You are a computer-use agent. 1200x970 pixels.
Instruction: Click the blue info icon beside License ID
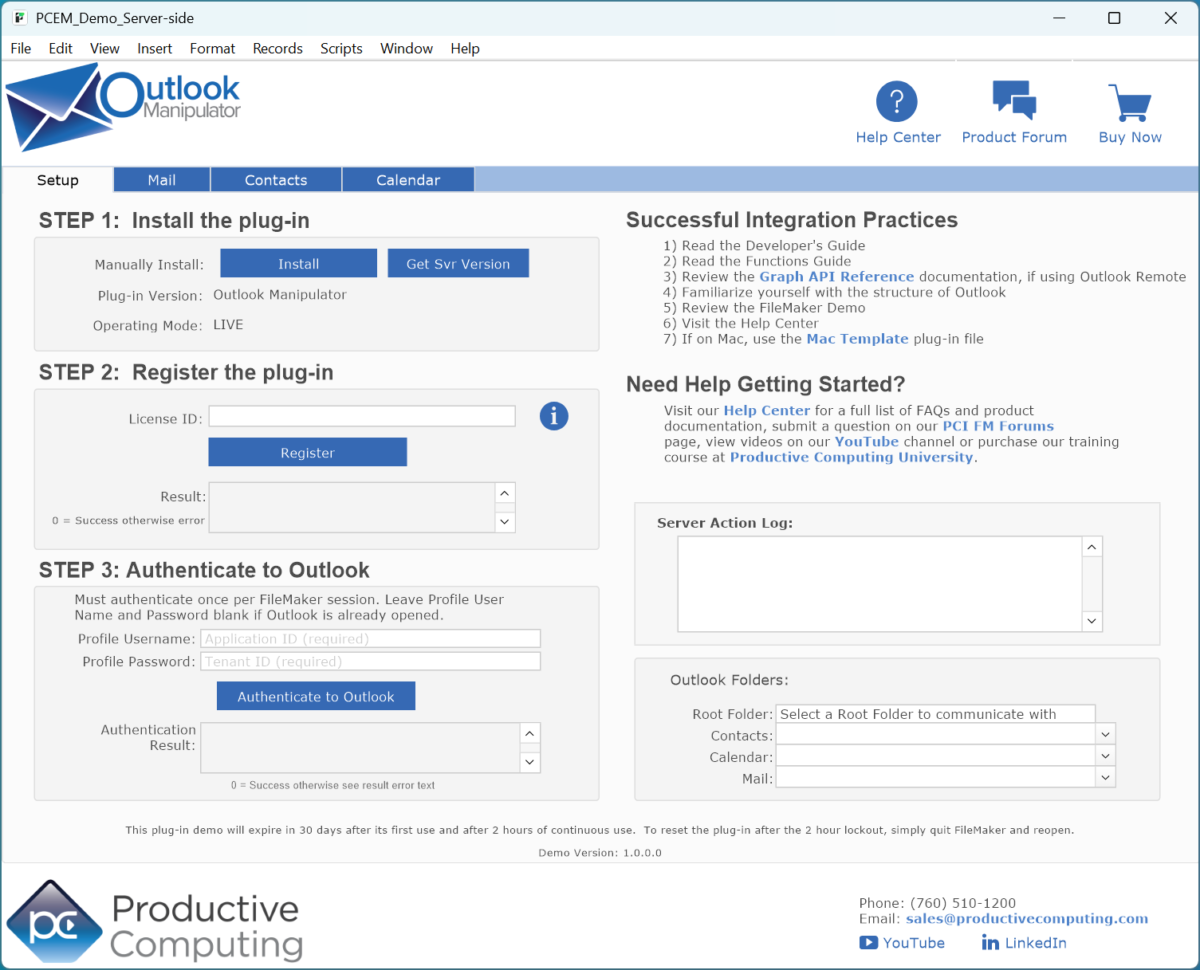[554, 415]
